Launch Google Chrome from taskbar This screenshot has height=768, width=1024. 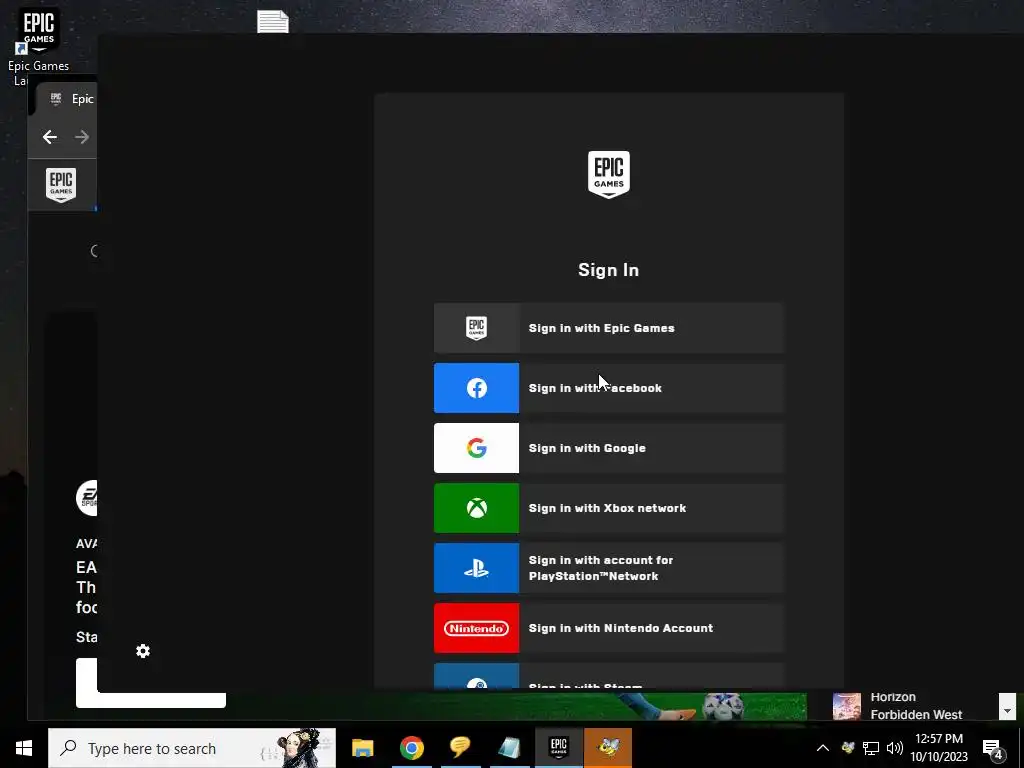(x=411, y=748)
